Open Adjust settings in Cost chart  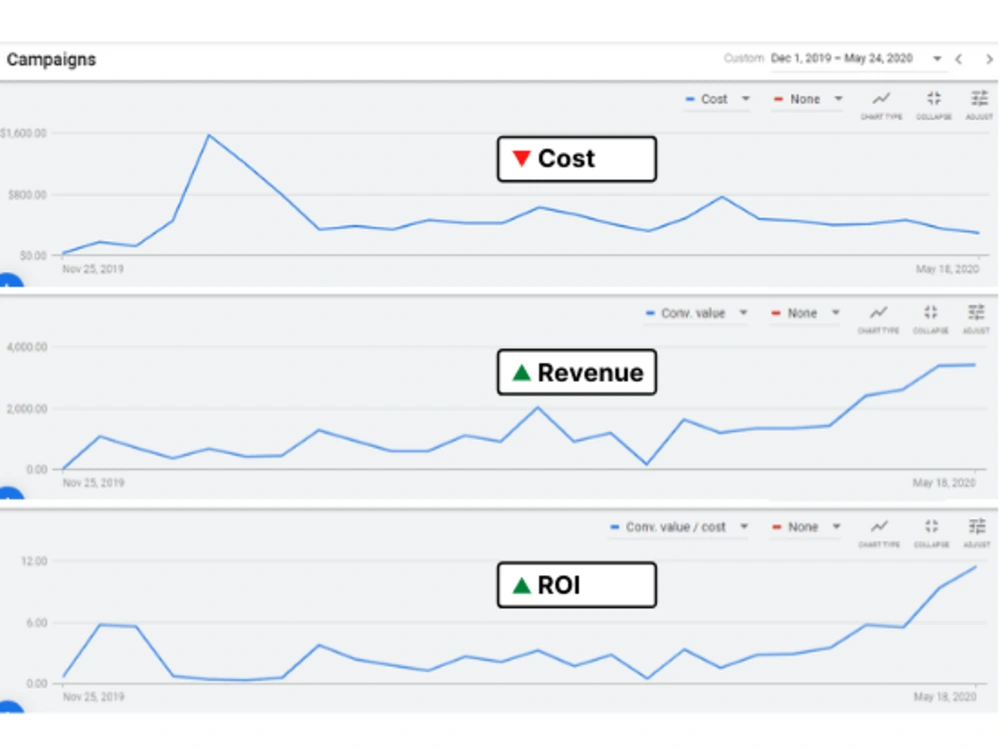(979, 105)
